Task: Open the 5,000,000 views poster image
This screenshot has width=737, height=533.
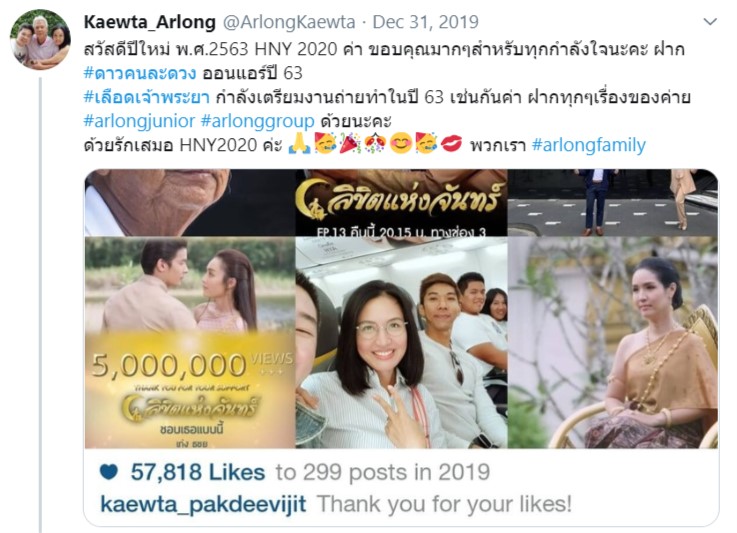Action: (190, 342)
